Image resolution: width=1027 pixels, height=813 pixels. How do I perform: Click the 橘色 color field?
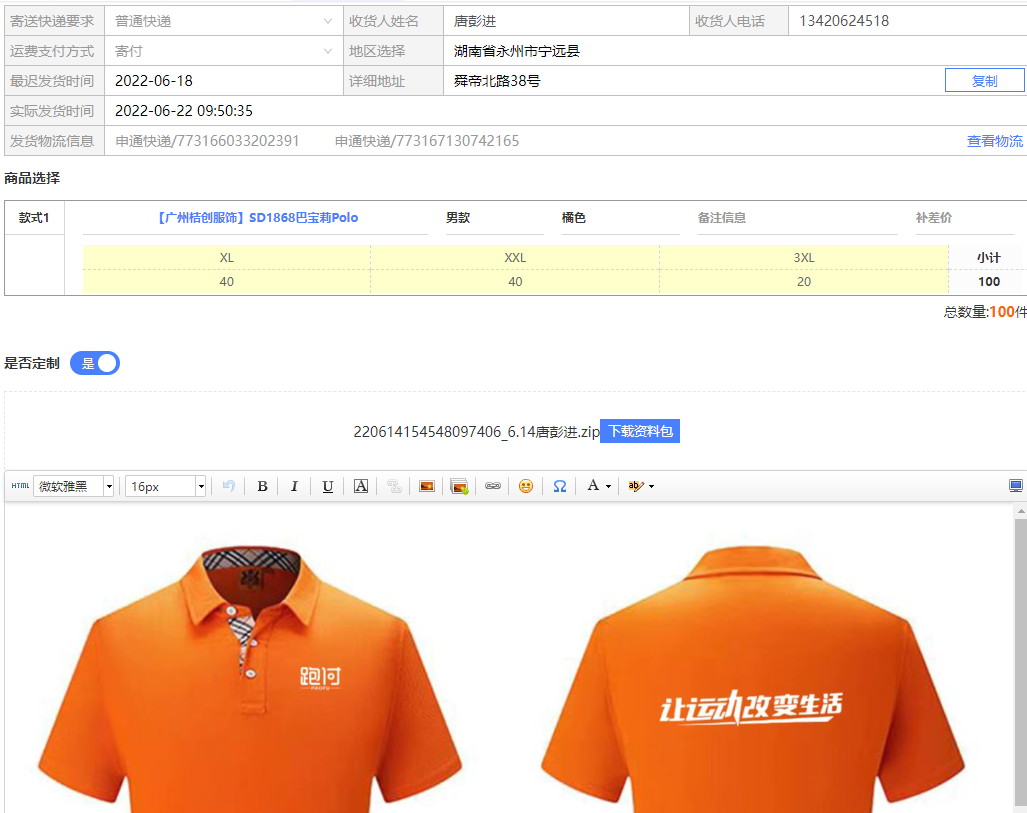tap(620, 219)
